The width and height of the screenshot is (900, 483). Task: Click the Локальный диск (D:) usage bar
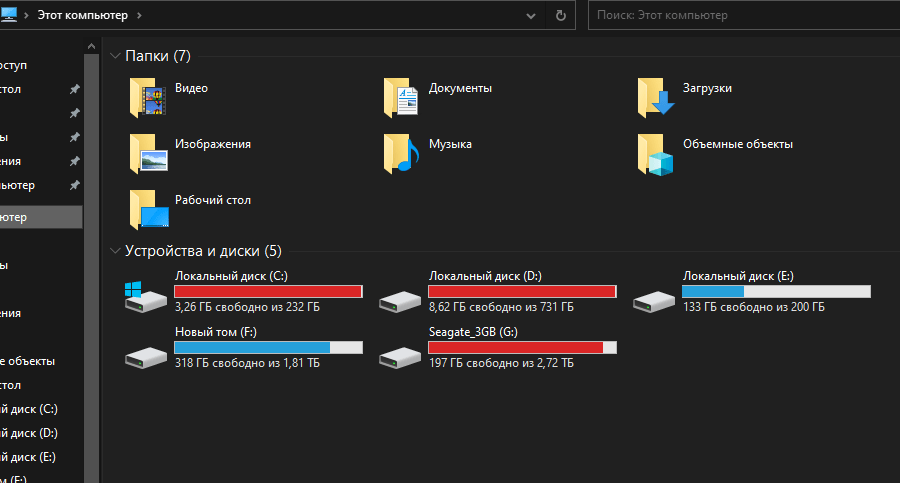pyautogui.click(x=522, y=291)
